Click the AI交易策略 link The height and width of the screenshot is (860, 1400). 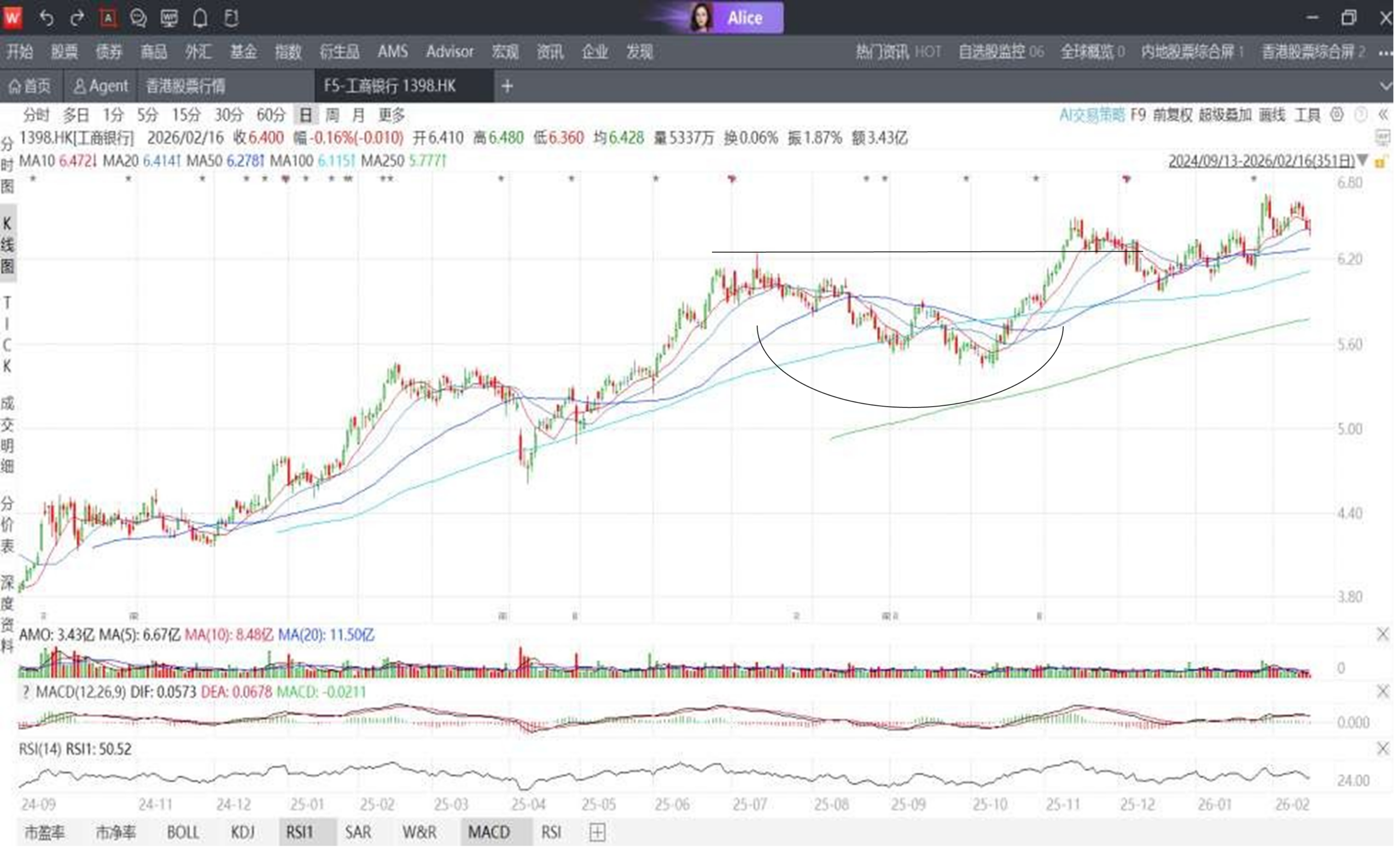1091,115
